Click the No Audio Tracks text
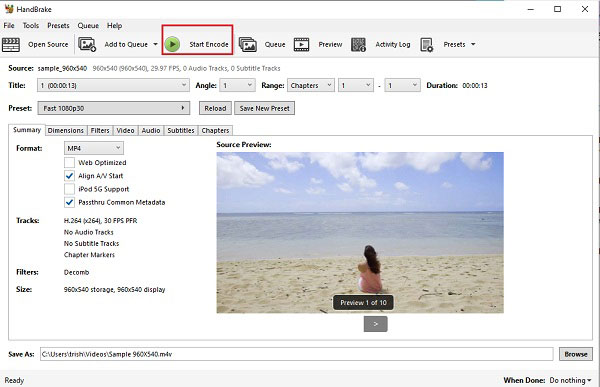 click(x=88, y=232)
